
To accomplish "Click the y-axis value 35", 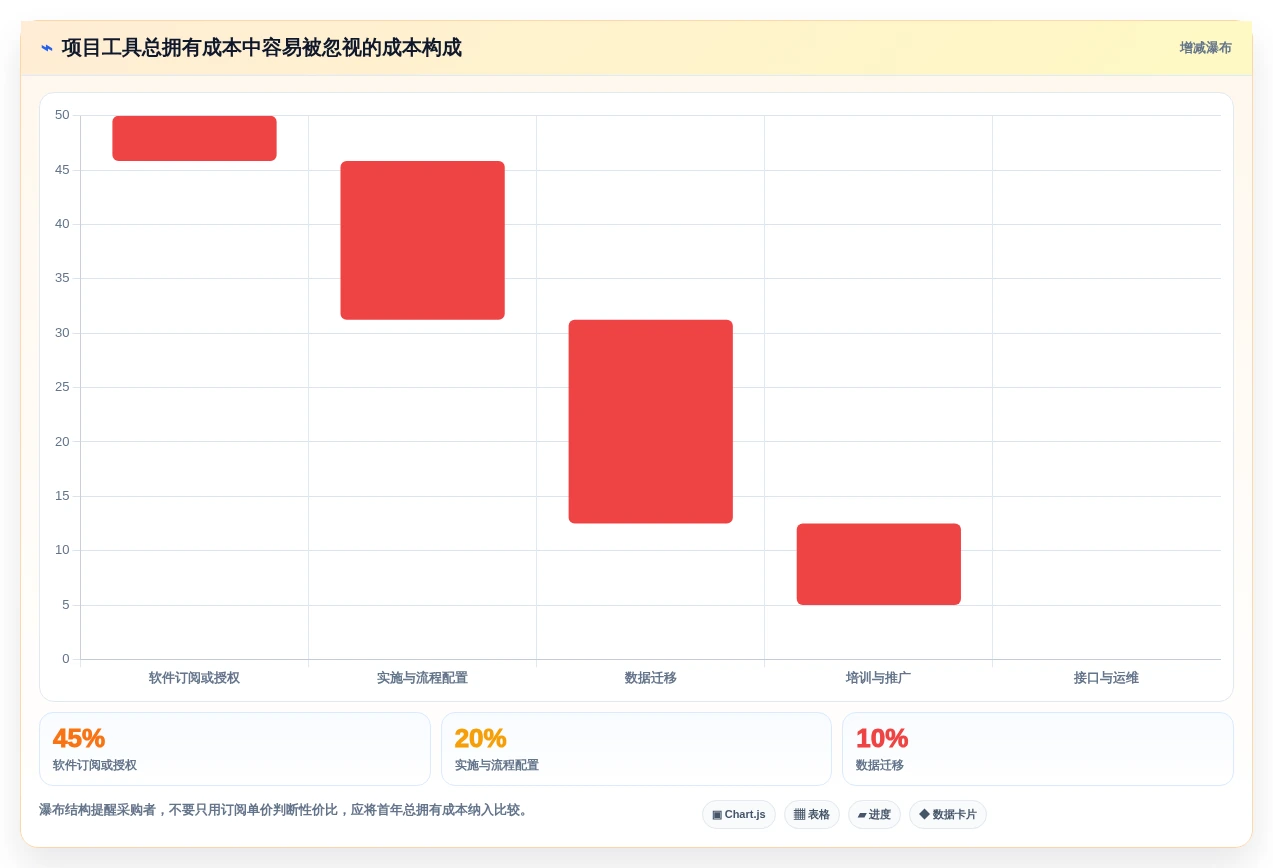I will (x=62, y=278).
